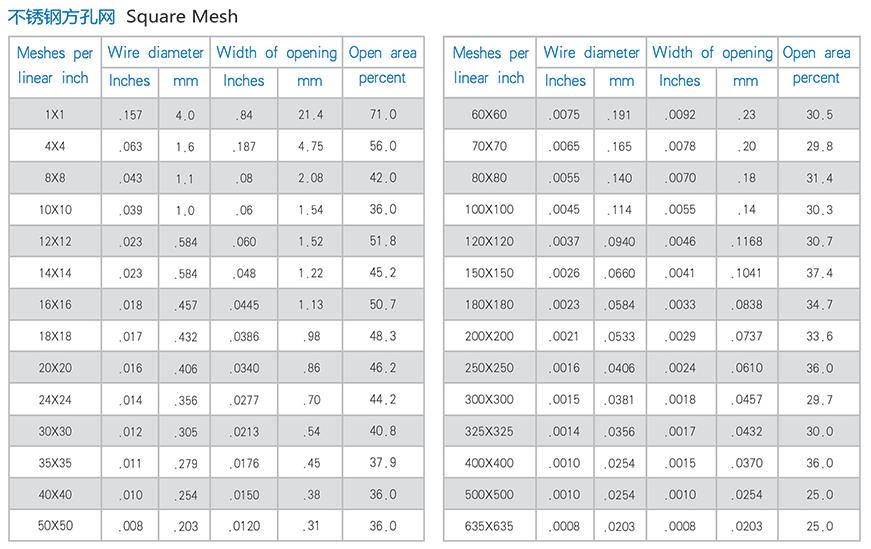Image resolution: width=871 pixels, height=549 pixels.
Task: Click the 21.4 mm opening value
Action: pos(310,114)
